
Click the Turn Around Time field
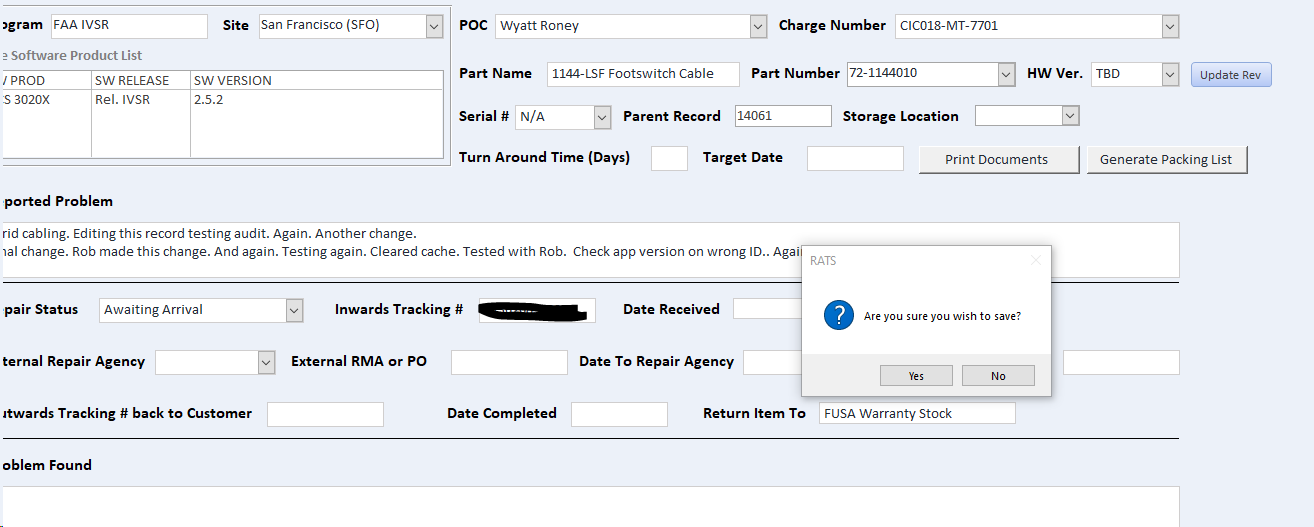click(669, 158)
